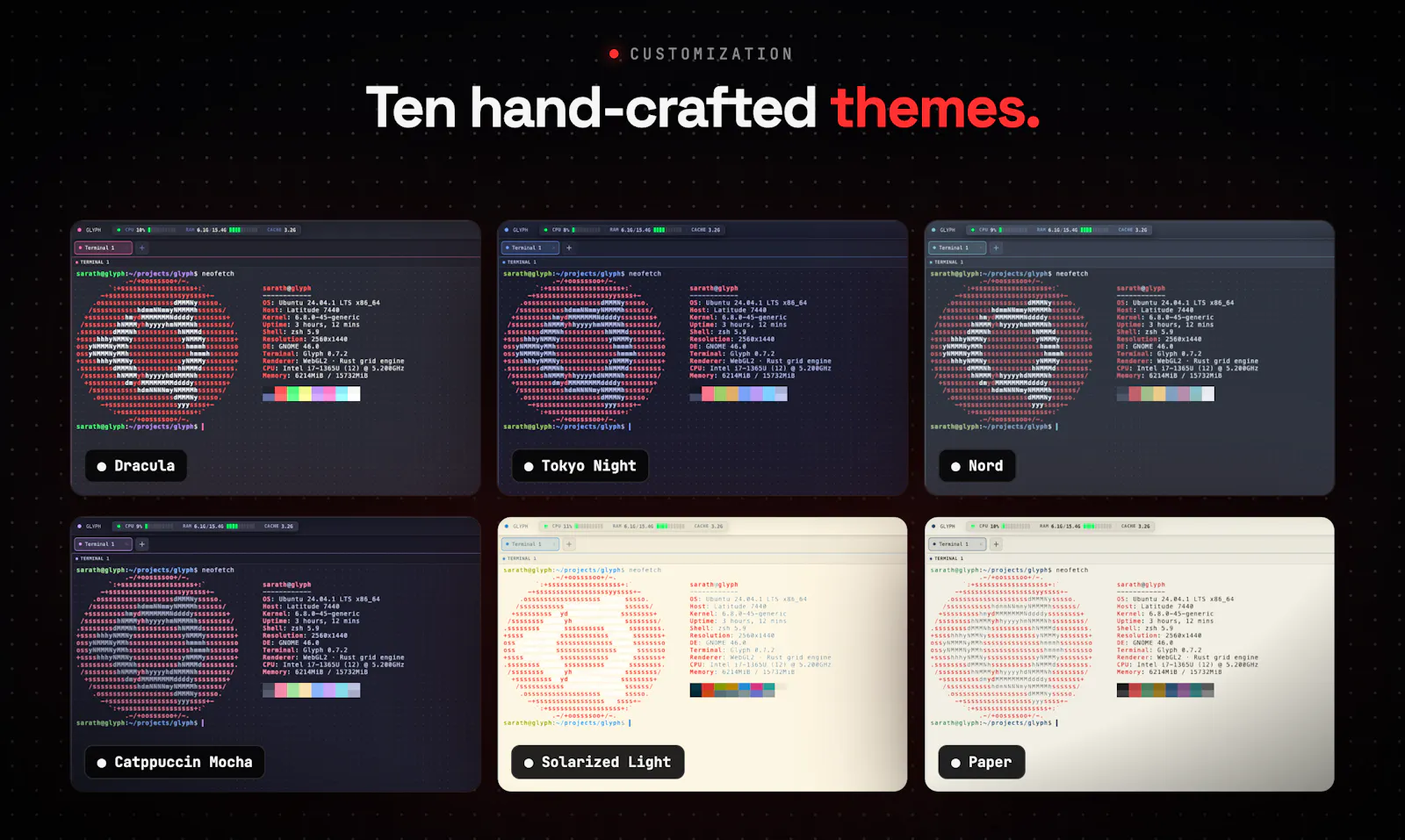This screenshot has width=1405, height=840.
Task: Select the Terminal 1 tab in the Nord preview
Action: coord(956,248)
